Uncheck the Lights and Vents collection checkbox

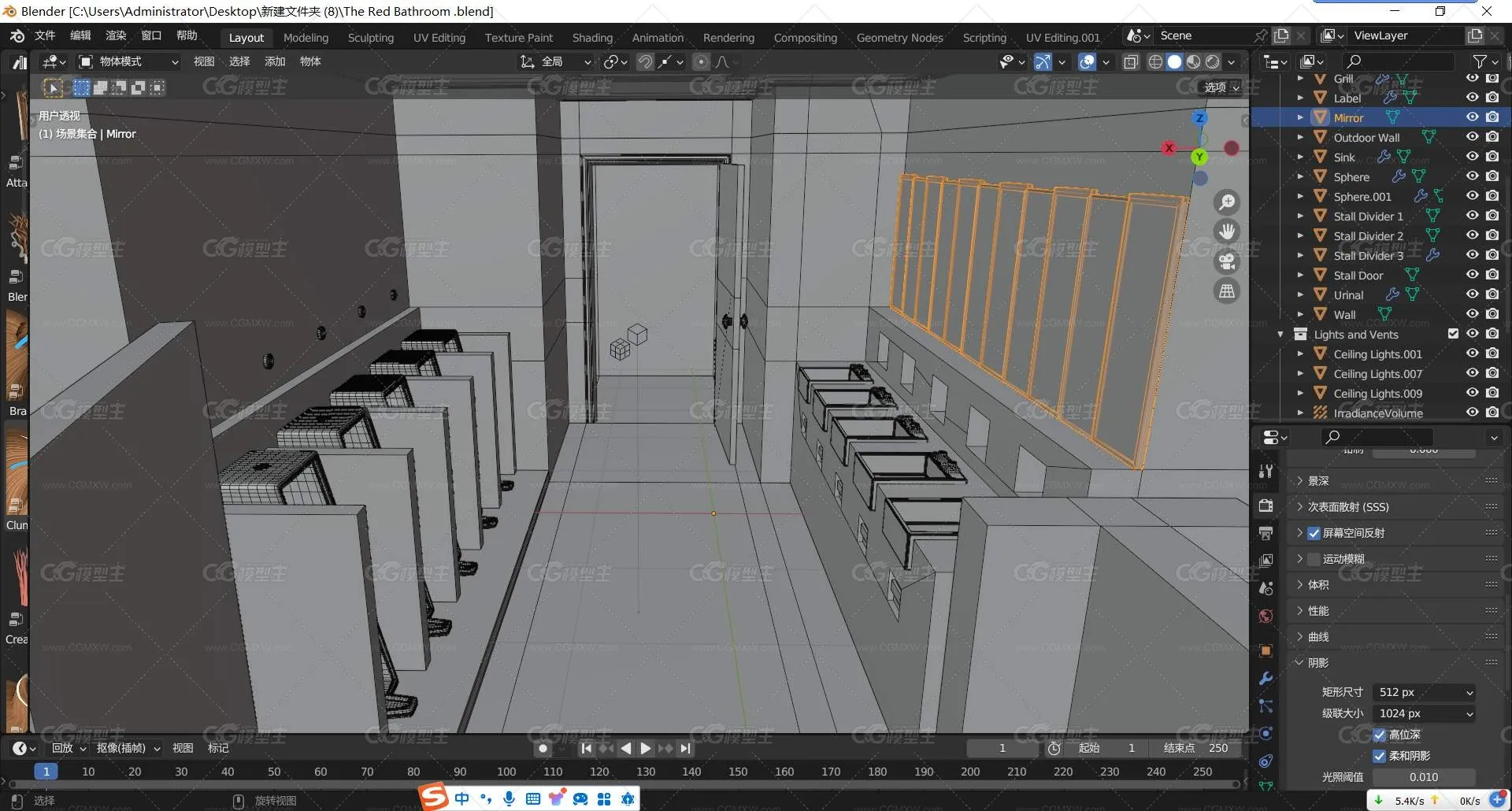(x=1453, y=334)
